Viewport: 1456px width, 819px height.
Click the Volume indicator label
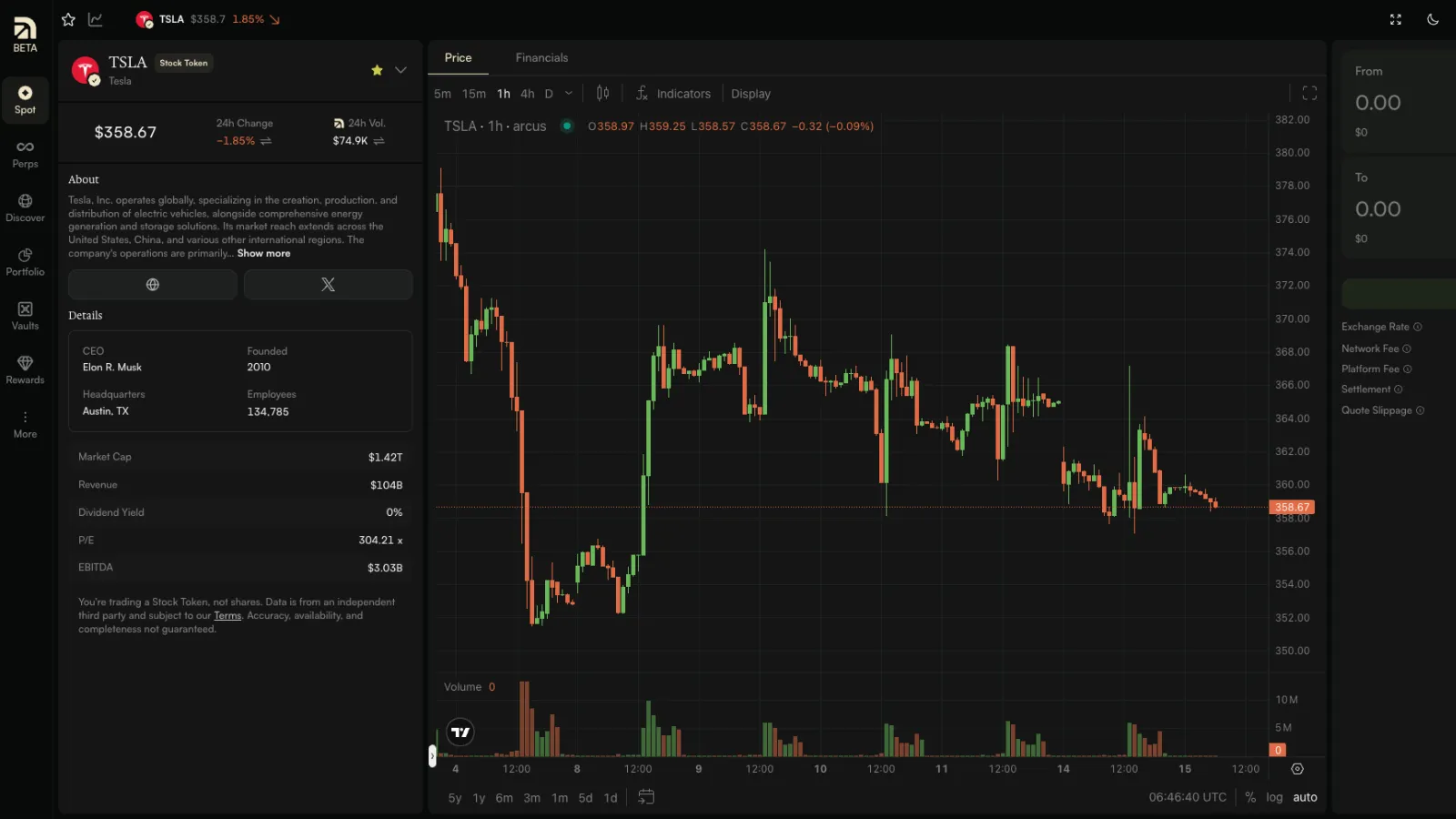[463, 687]
